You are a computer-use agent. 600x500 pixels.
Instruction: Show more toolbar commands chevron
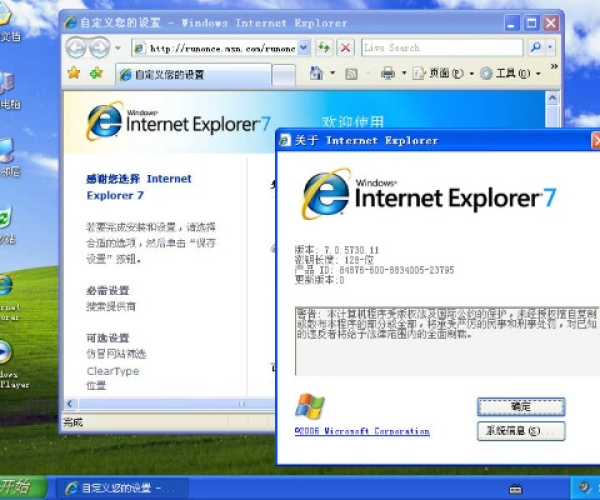(554, 67)
